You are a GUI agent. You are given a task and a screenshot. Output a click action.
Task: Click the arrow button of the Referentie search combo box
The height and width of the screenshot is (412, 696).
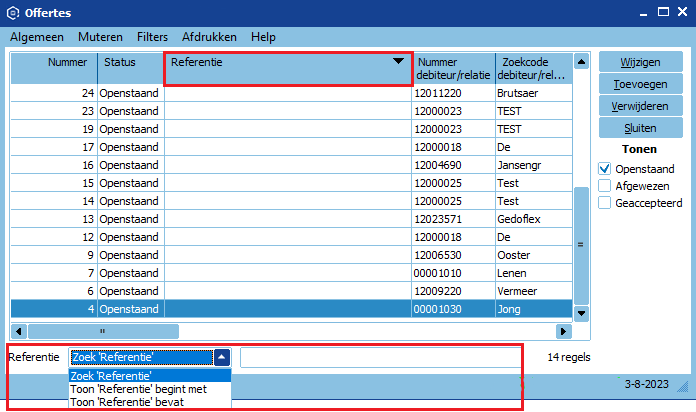click(222, 357)
